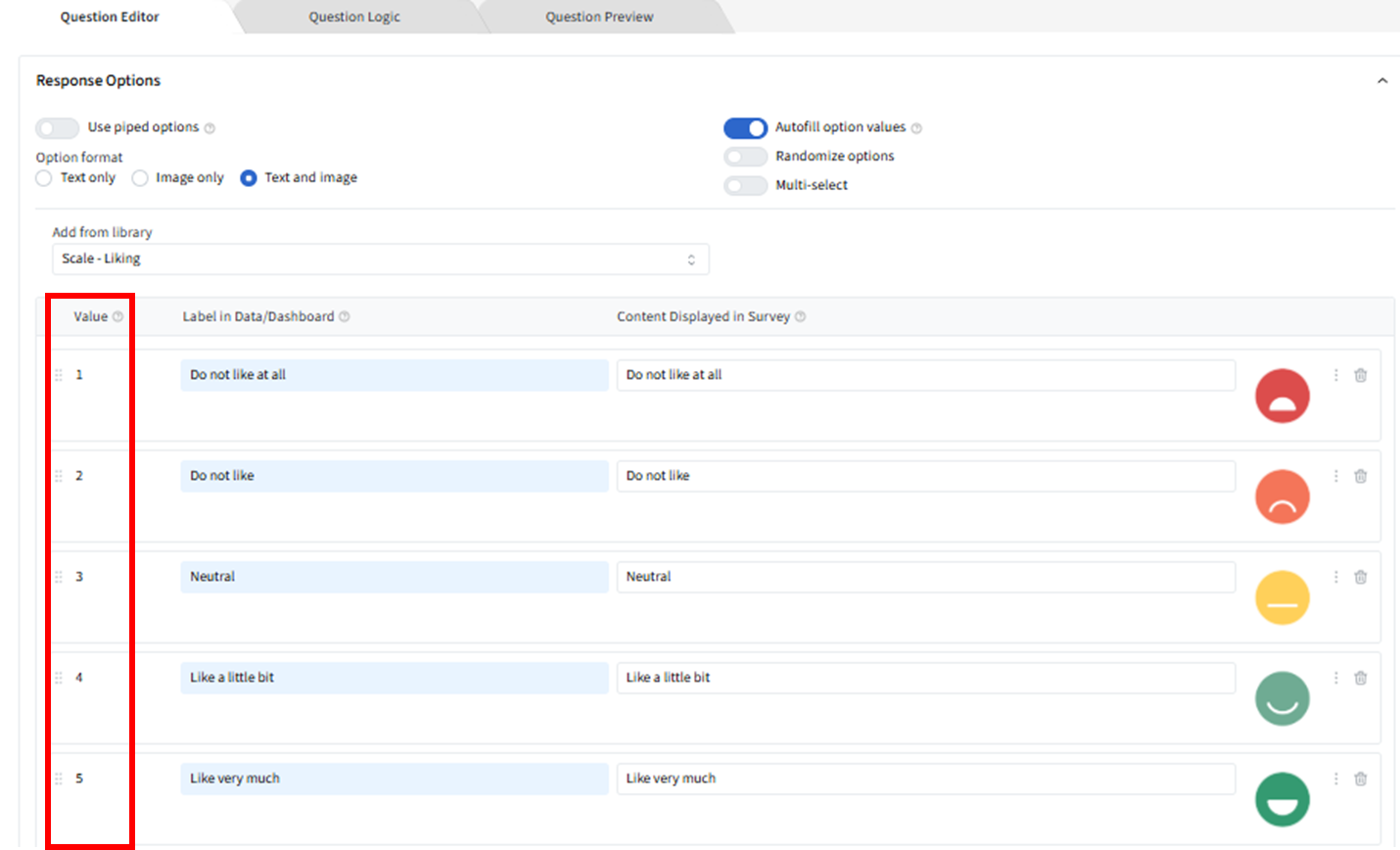This screenshot has height=850, width=1400.
Task: Click help icon next to Content Displayed in Survey
Action: pos(801,317)
